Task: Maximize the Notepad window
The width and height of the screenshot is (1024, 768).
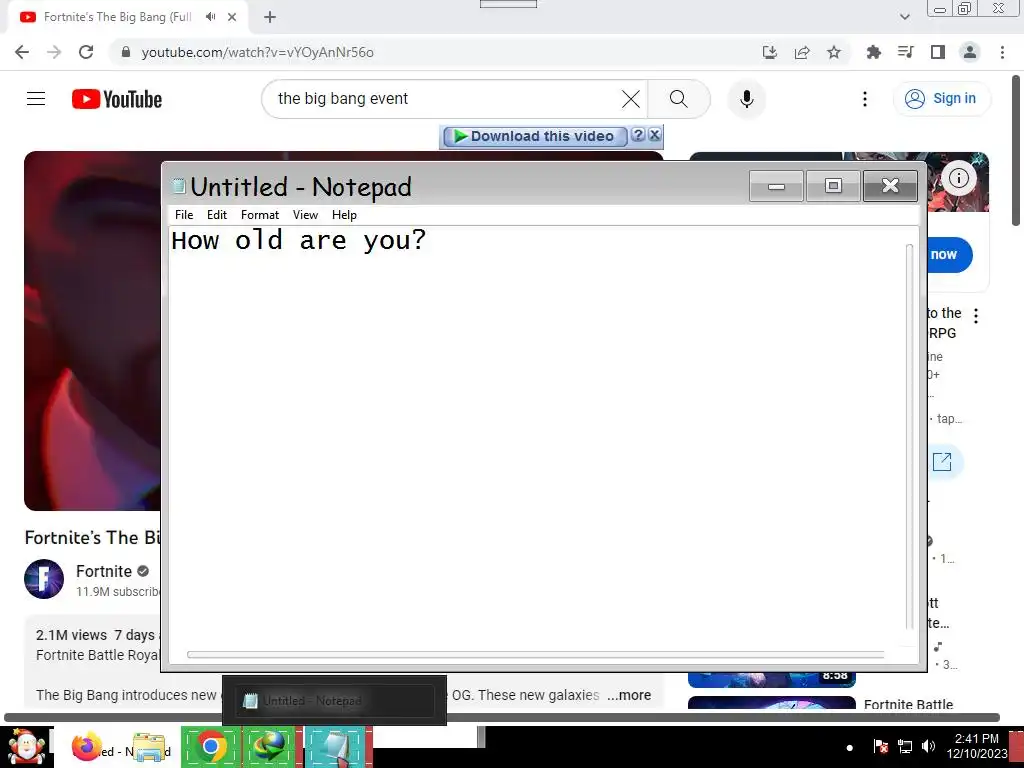Action: (833, 186)
